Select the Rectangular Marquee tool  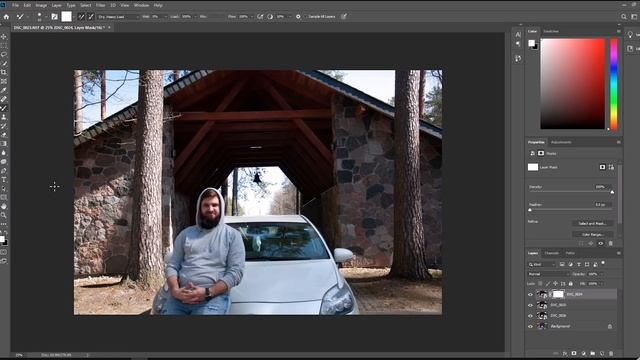click(x=4, y=45)
